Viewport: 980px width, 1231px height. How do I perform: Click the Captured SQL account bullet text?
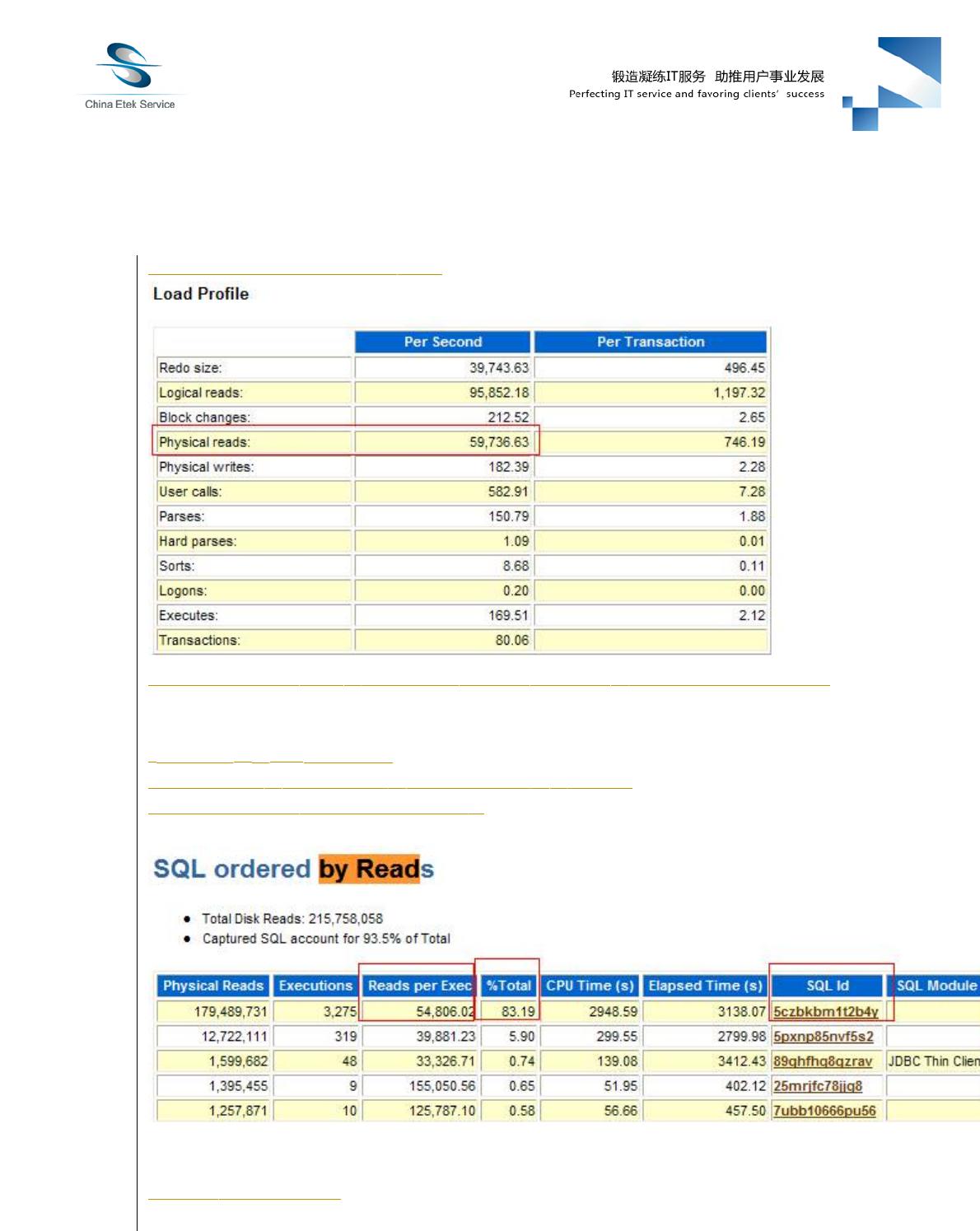point(326,939)
